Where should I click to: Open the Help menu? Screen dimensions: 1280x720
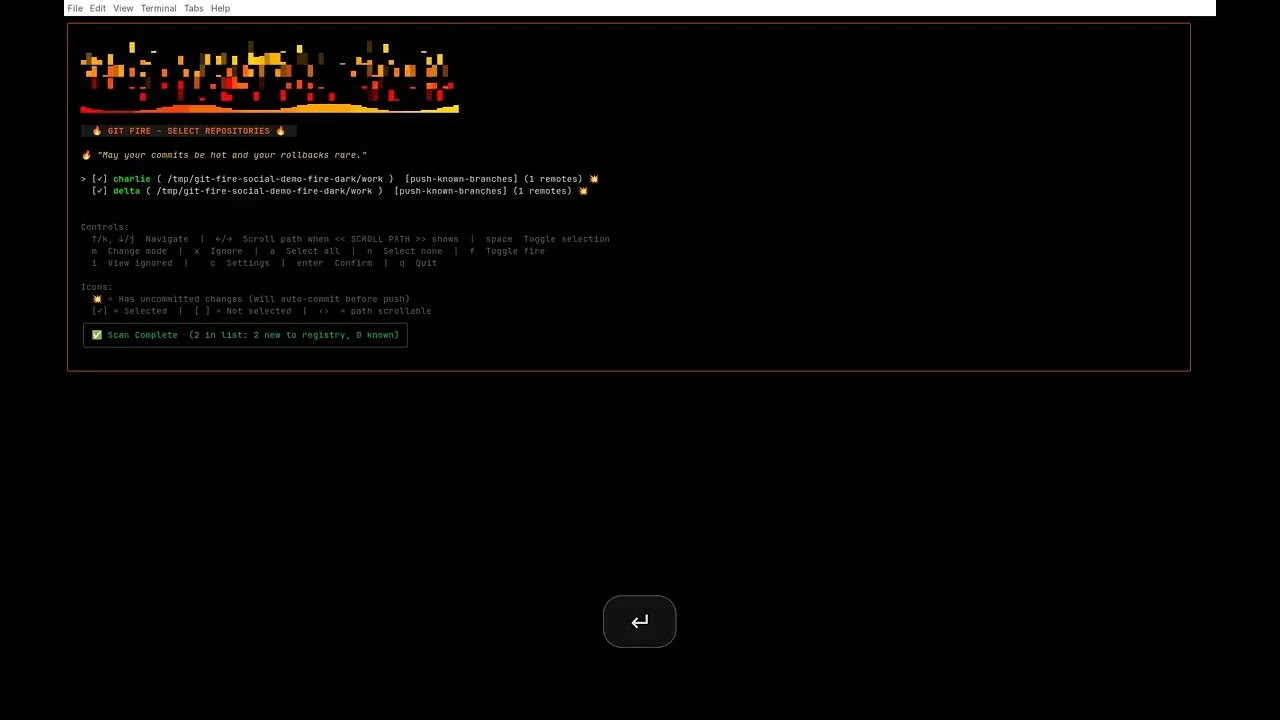point(220,8)
